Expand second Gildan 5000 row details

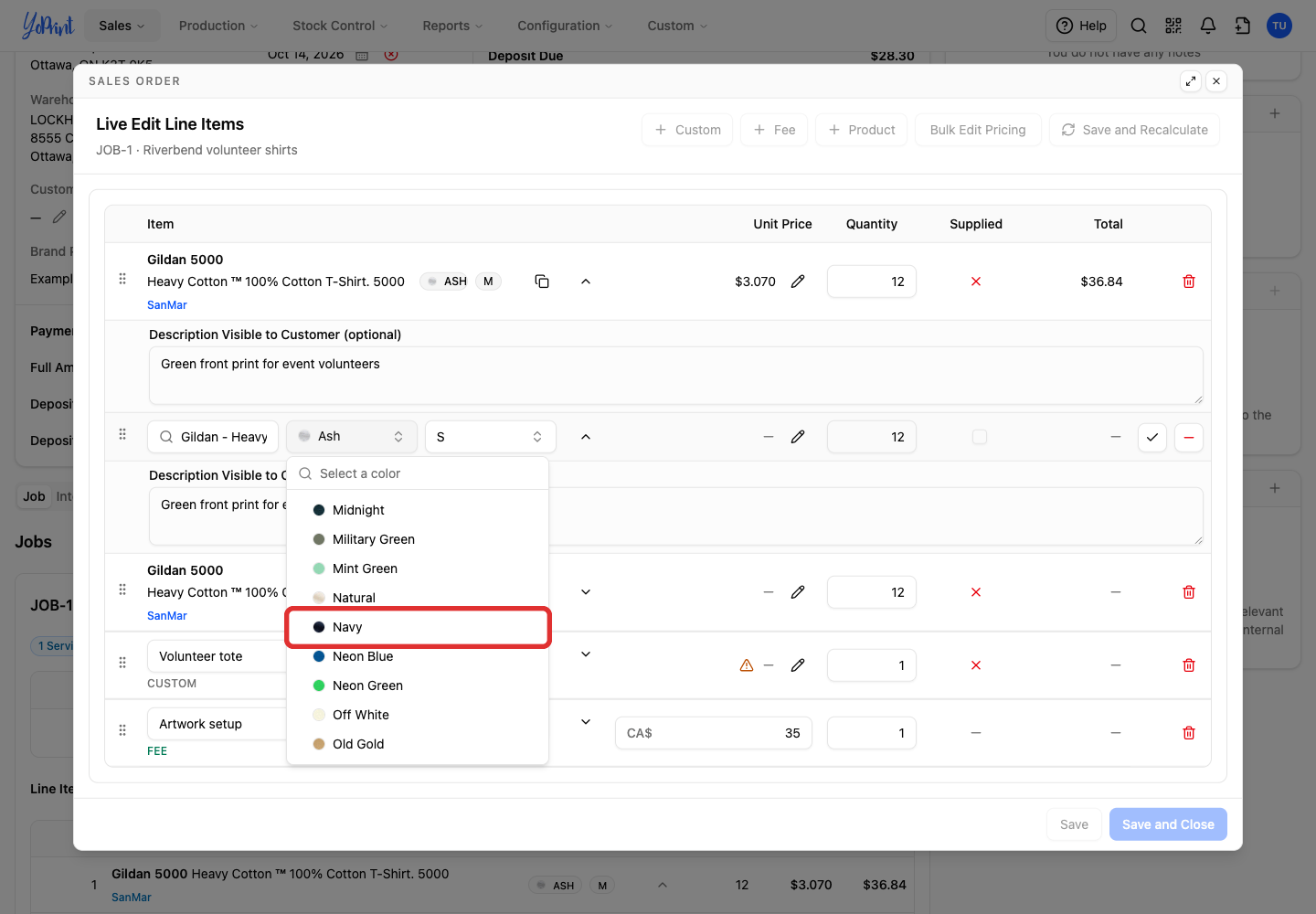(586, 592)
